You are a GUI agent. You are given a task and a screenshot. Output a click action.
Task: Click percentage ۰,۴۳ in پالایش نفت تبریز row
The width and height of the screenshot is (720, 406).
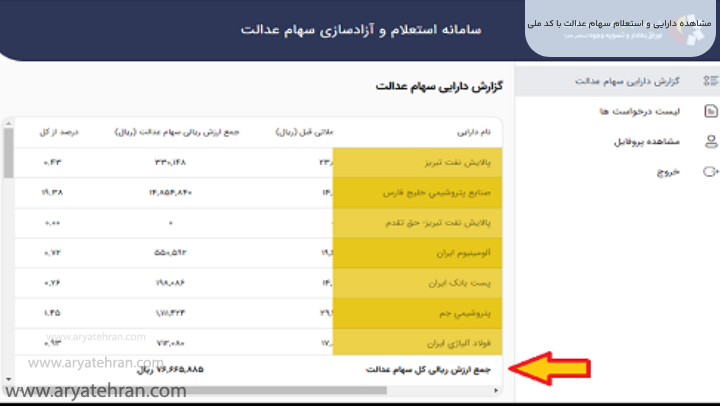(52, 162)
